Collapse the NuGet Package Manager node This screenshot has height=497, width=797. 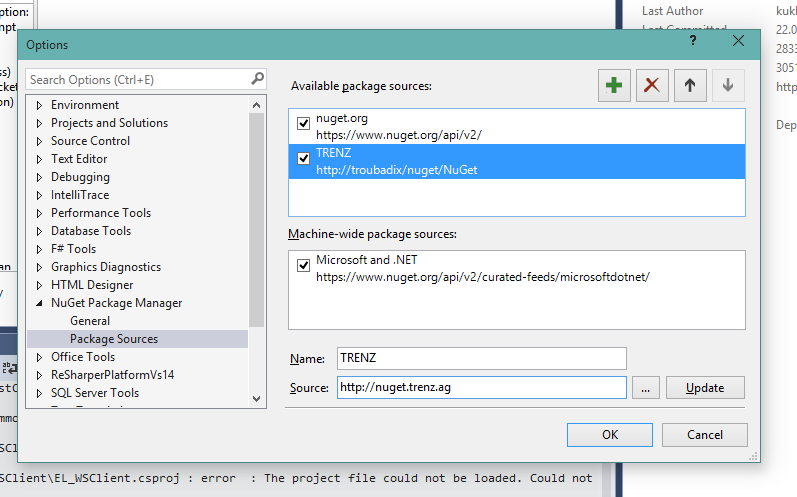click(x=39, y=303)
